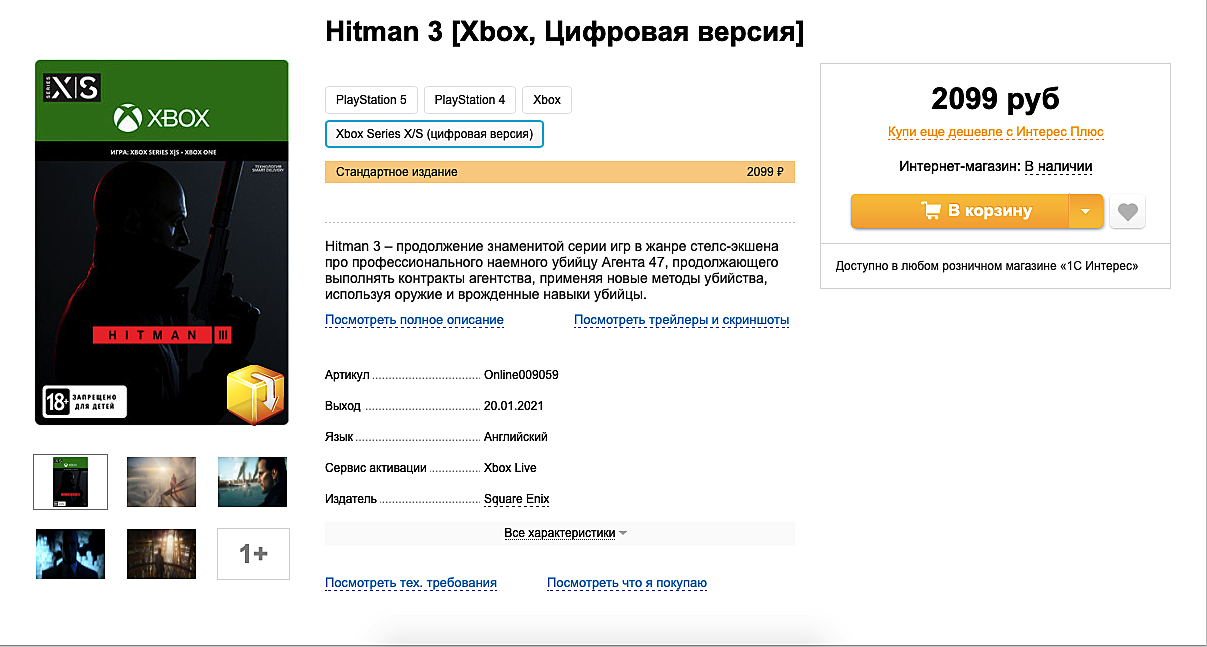Select PlayStation 5 platform option
The width and height of the screenshot is (1207, 647).
pyautogui.click(x=371, y=100)
